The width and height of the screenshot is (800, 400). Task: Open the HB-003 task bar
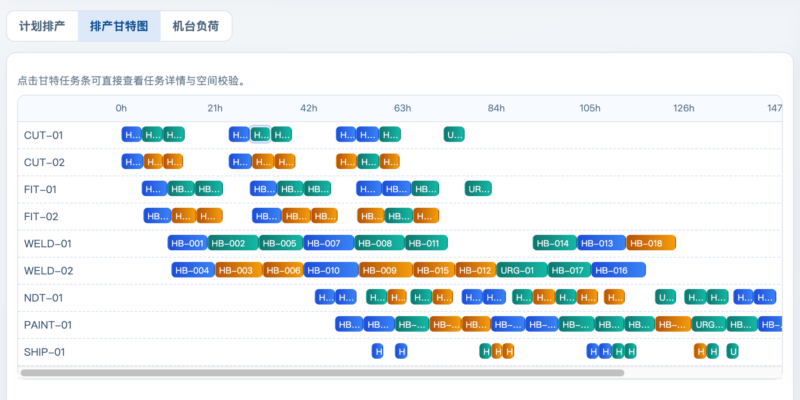pos(238,270)
